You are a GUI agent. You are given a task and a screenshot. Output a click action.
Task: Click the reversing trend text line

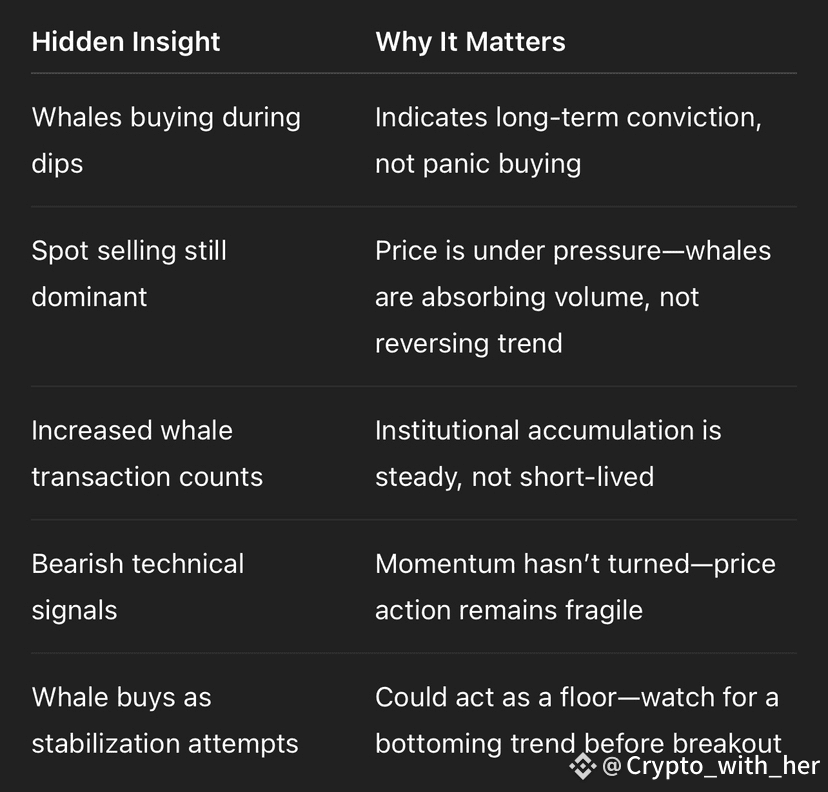click(468, 343)
